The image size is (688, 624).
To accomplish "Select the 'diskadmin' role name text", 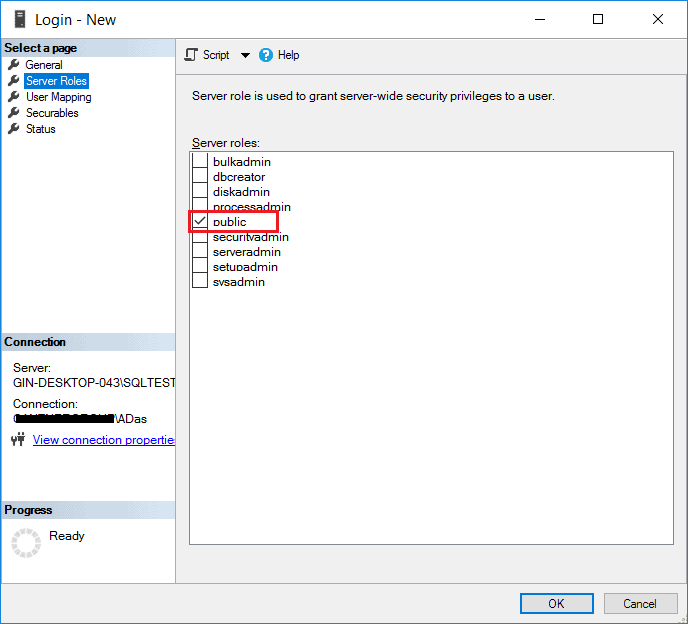I will point(241,192).
